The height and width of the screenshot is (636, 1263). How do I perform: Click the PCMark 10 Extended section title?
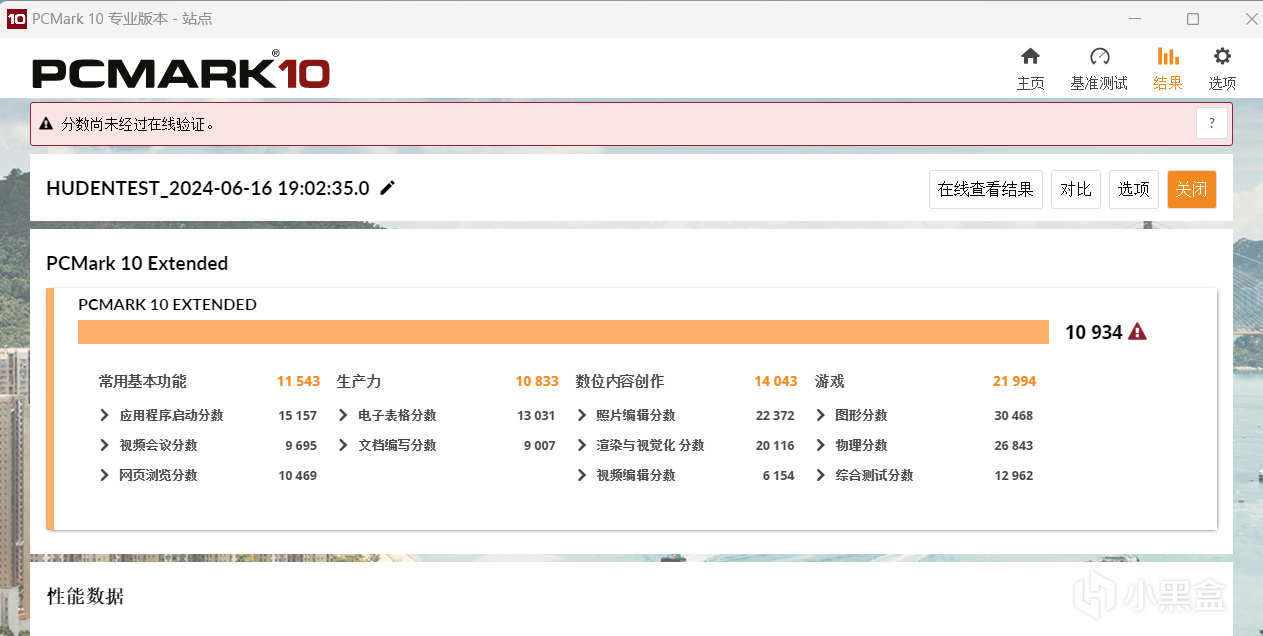[x=137, y=263]
